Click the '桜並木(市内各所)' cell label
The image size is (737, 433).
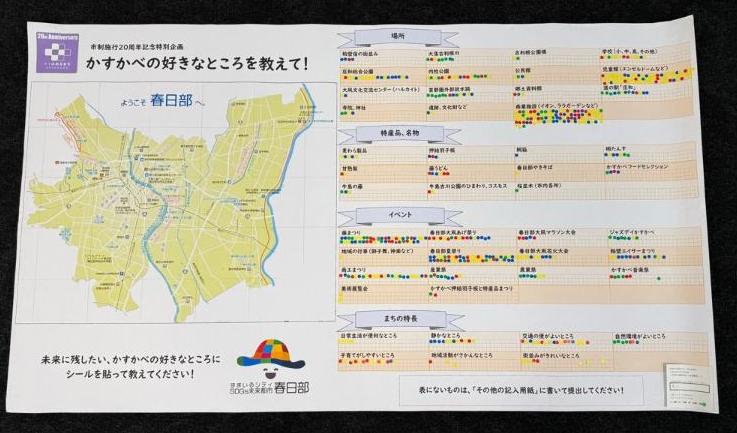click(x=539, y=186)
